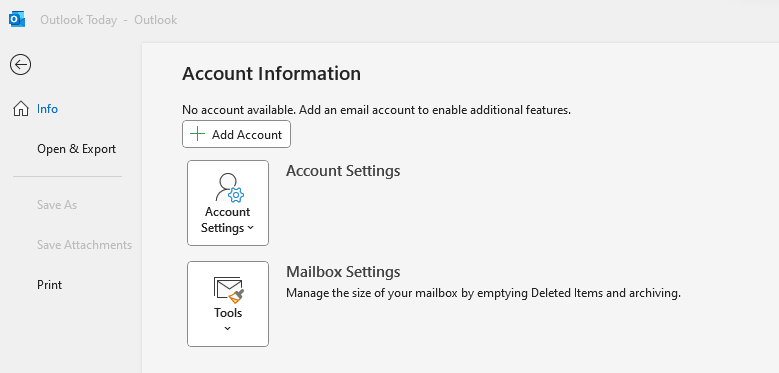
Task: Click the Add Account button
Action: (236, 134)
